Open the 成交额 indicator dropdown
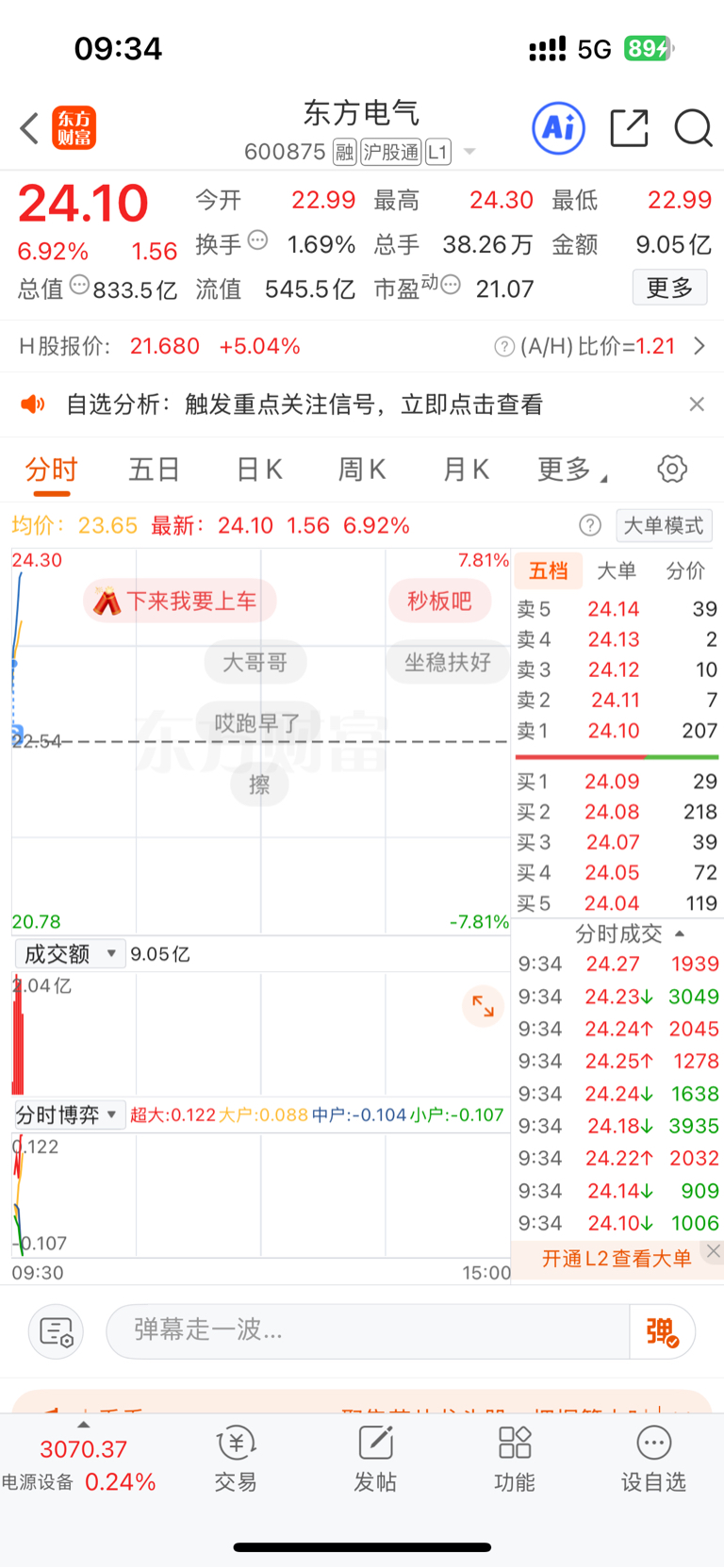 pos(70,954)
